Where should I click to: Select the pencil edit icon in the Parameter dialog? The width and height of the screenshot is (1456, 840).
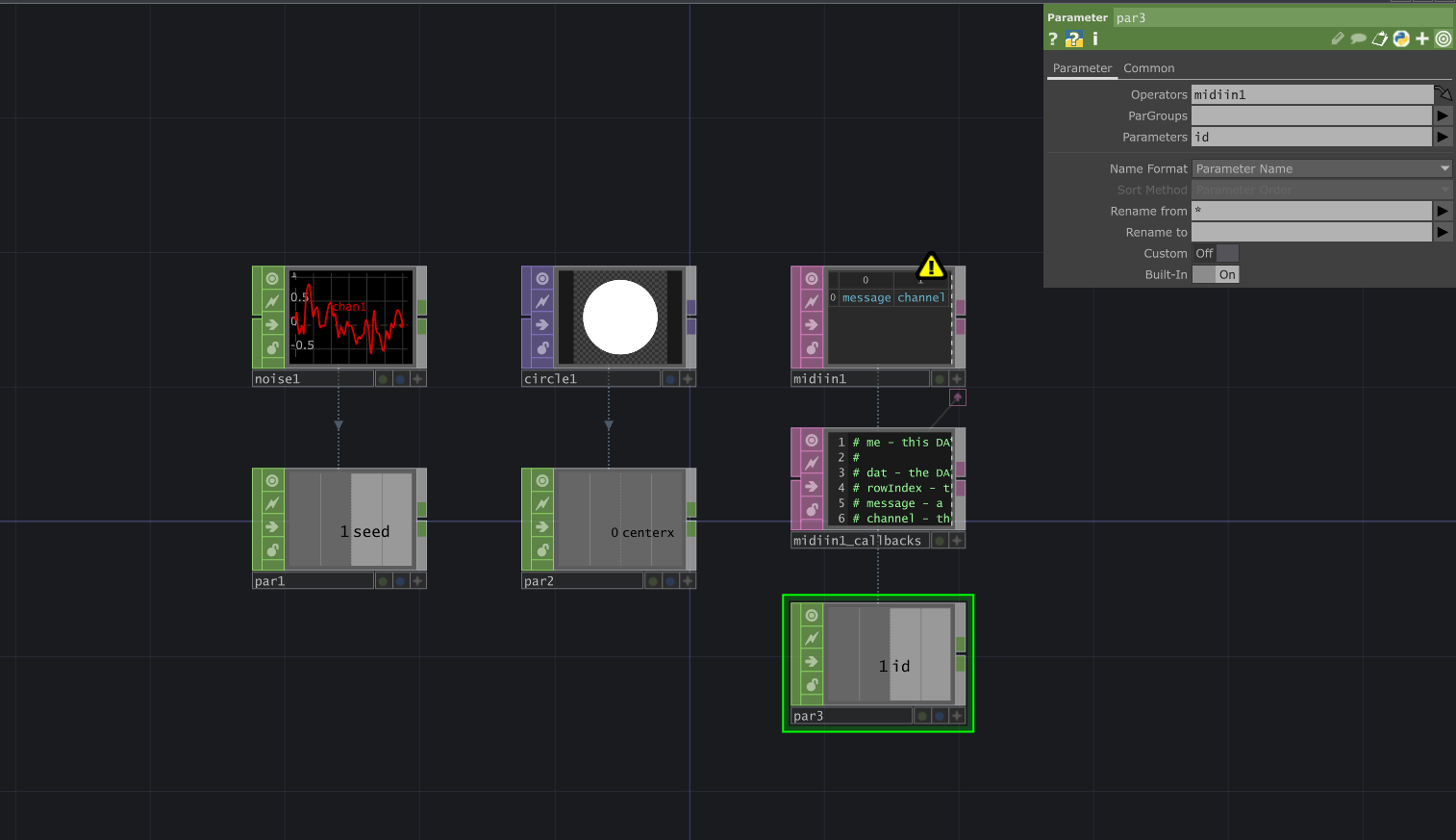[1338, 39]
